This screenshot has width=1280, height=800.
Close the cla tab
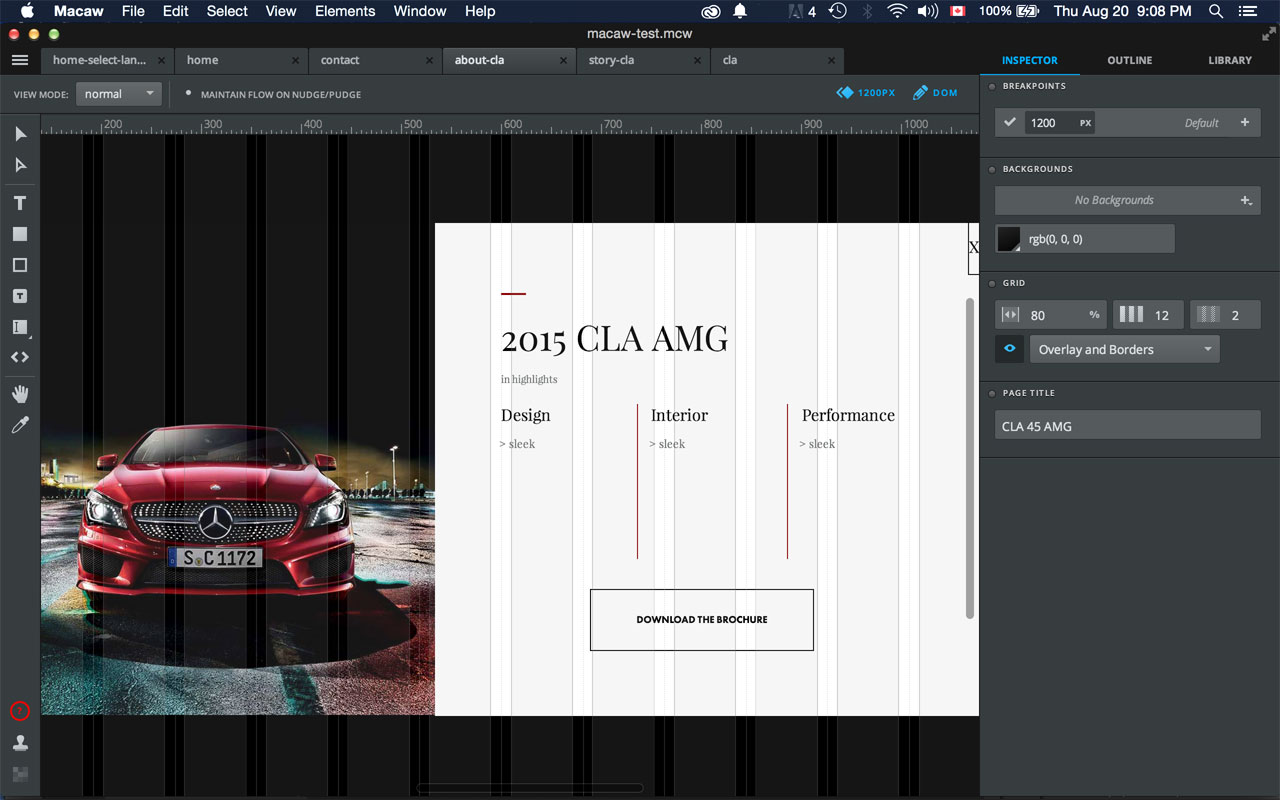[832, 60]
